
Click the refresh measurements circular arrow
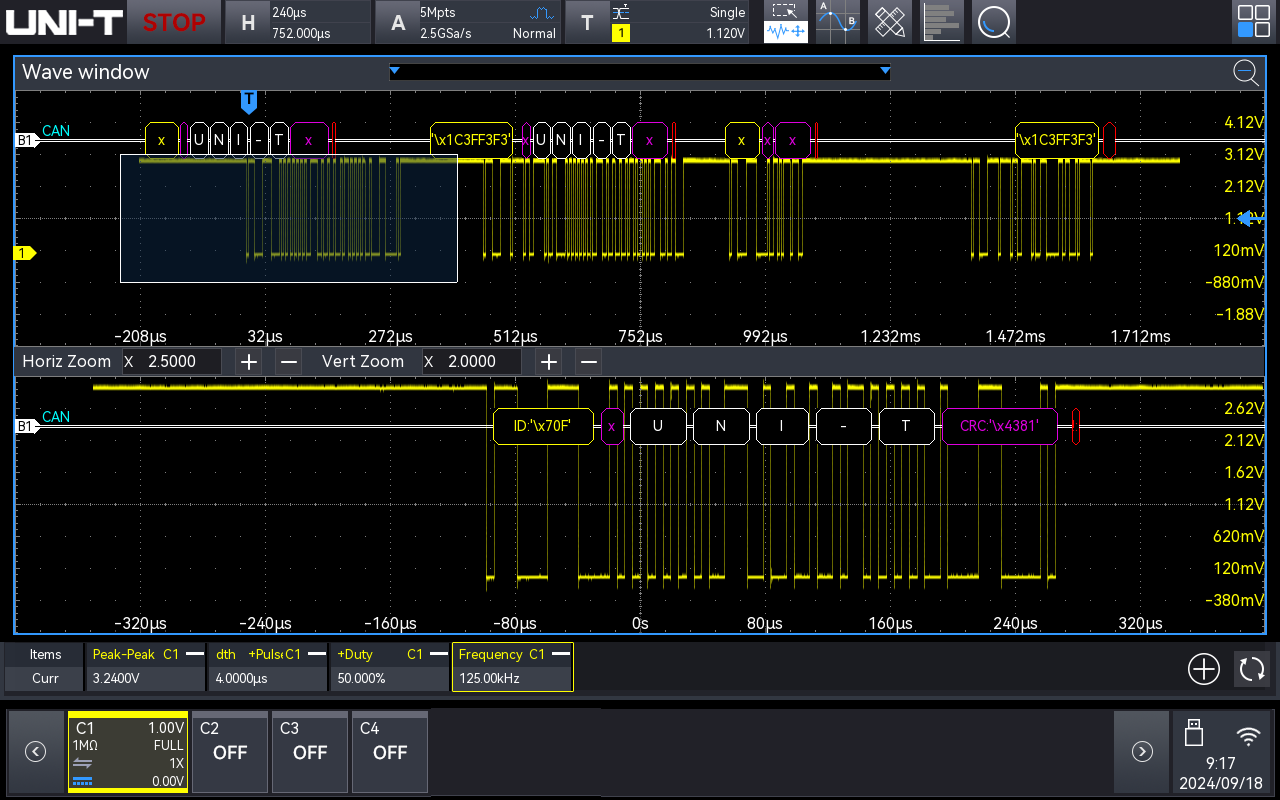pos(1251,669)
